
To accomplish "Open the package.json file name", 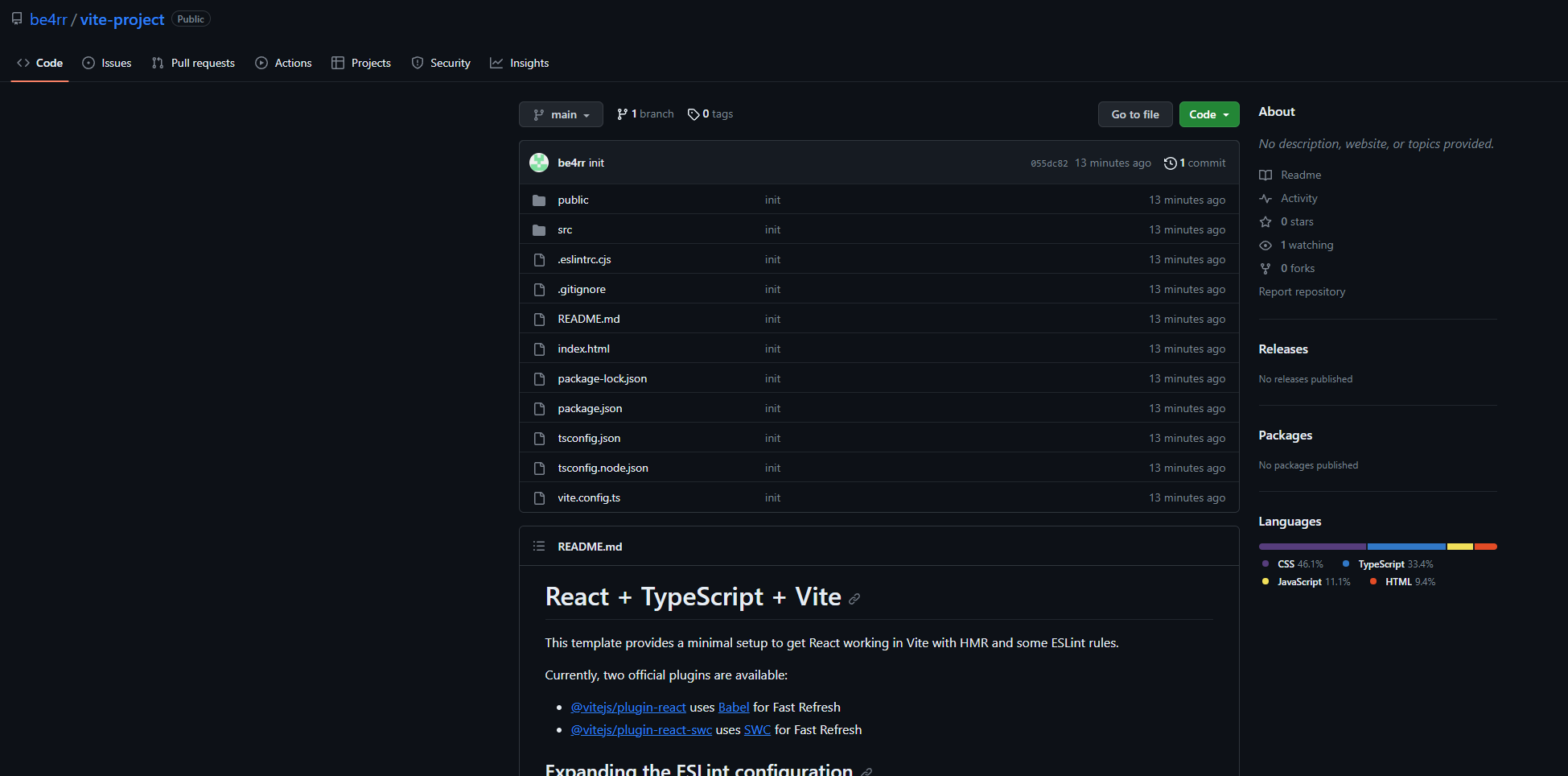I will click(590, 408).
